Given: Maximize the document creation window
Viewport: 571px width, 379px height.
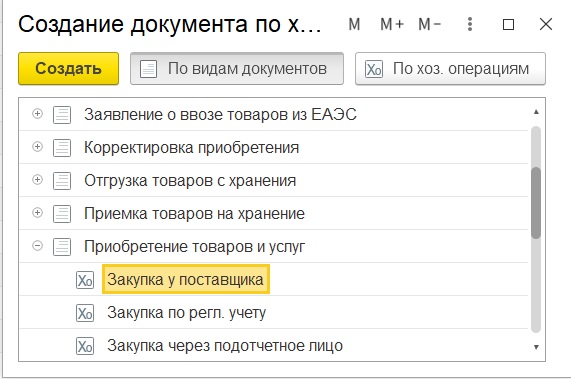Looking at the screenshot, I should 508,25.
